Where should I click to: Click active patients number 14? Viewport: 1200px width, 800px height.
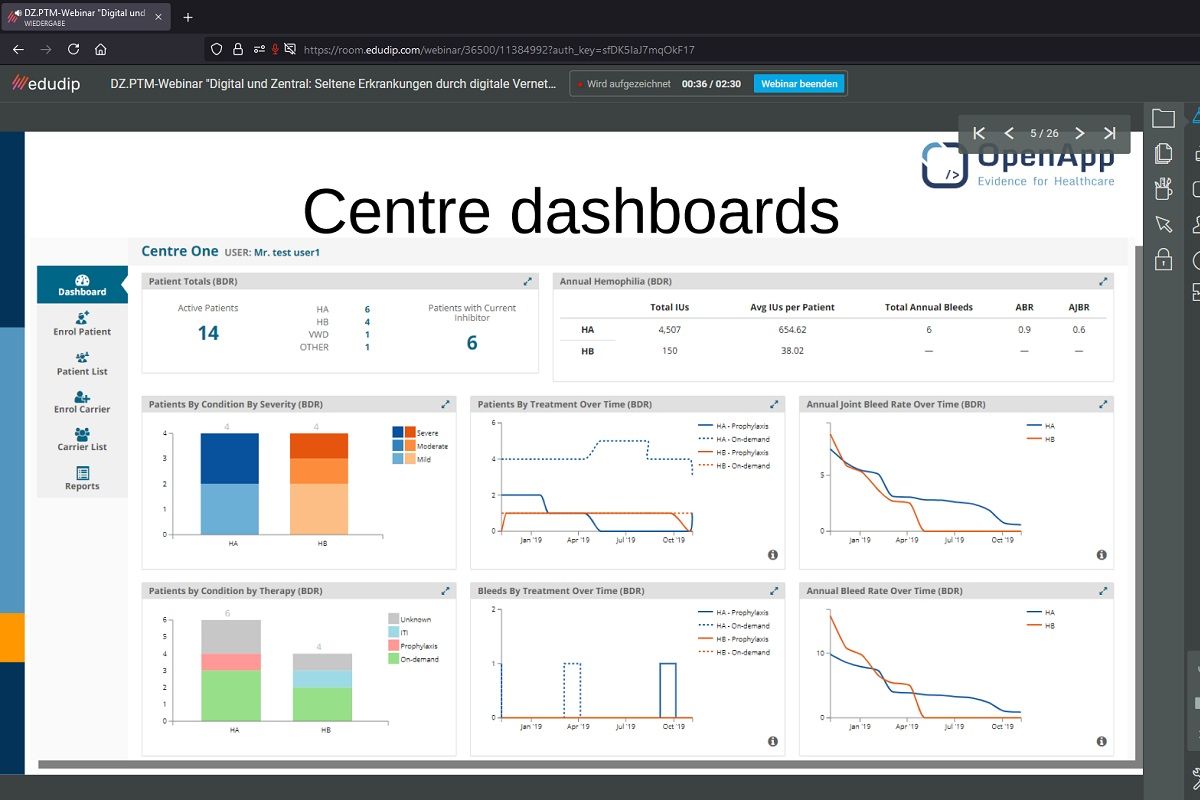click(208, 333)
